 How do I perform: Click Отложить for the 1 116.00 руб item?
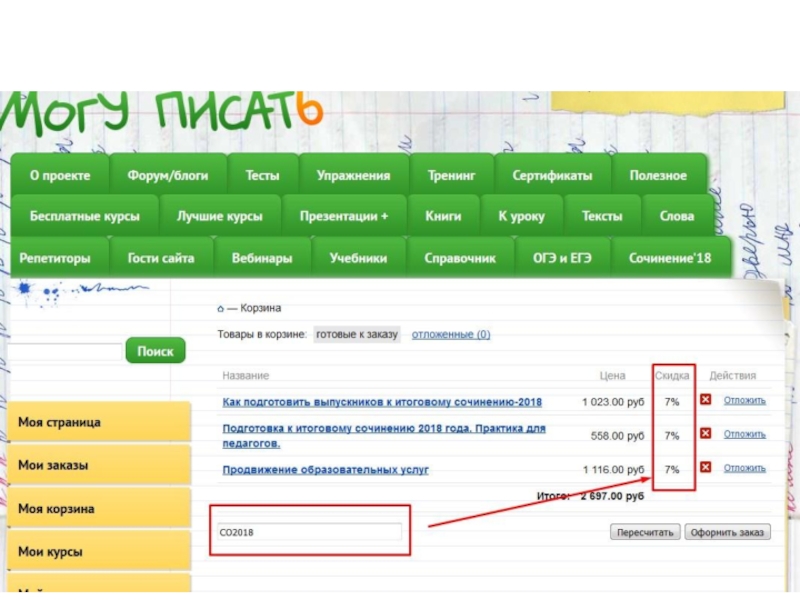pos(744,468)
